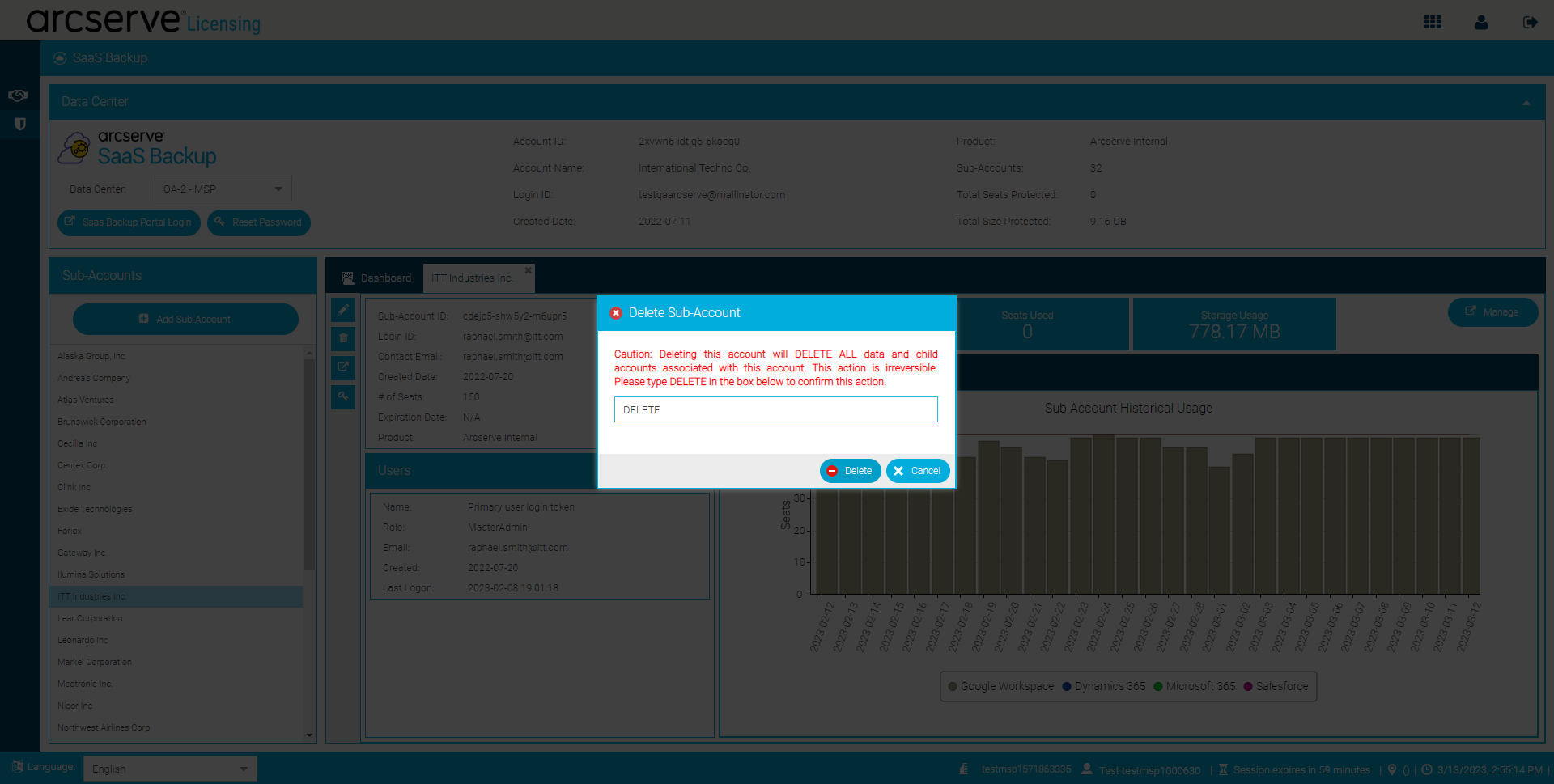Open the Data Center QA-2 - MSP dropdown
Viewport: 1554px width, 784px height.
click(223, 189)
